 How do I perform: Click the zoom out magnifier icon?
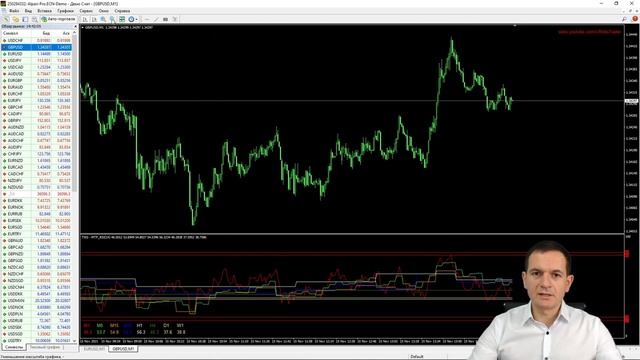click(112, 19)
